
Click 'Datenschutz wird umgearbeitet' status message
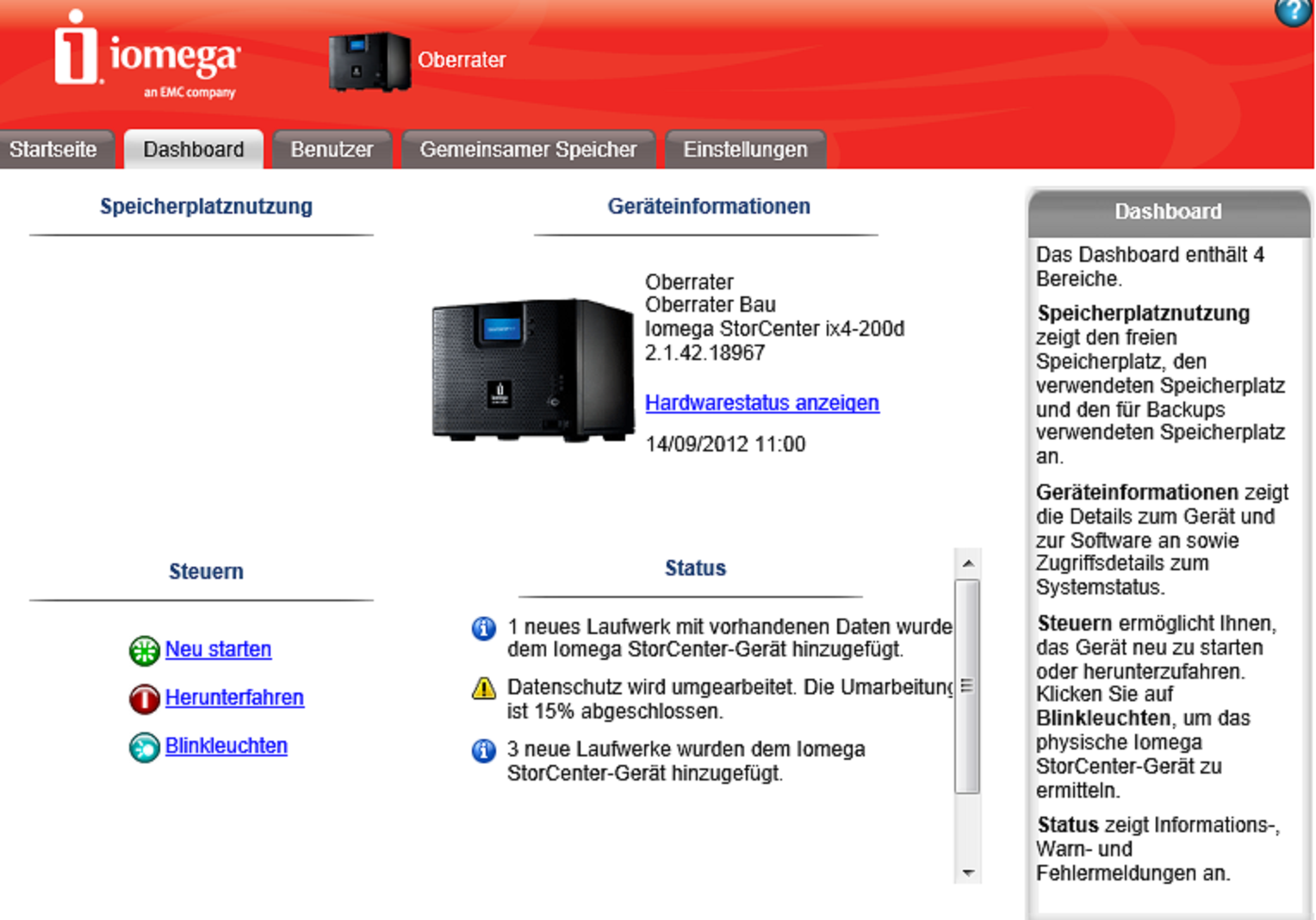click(x=730, y=699)
